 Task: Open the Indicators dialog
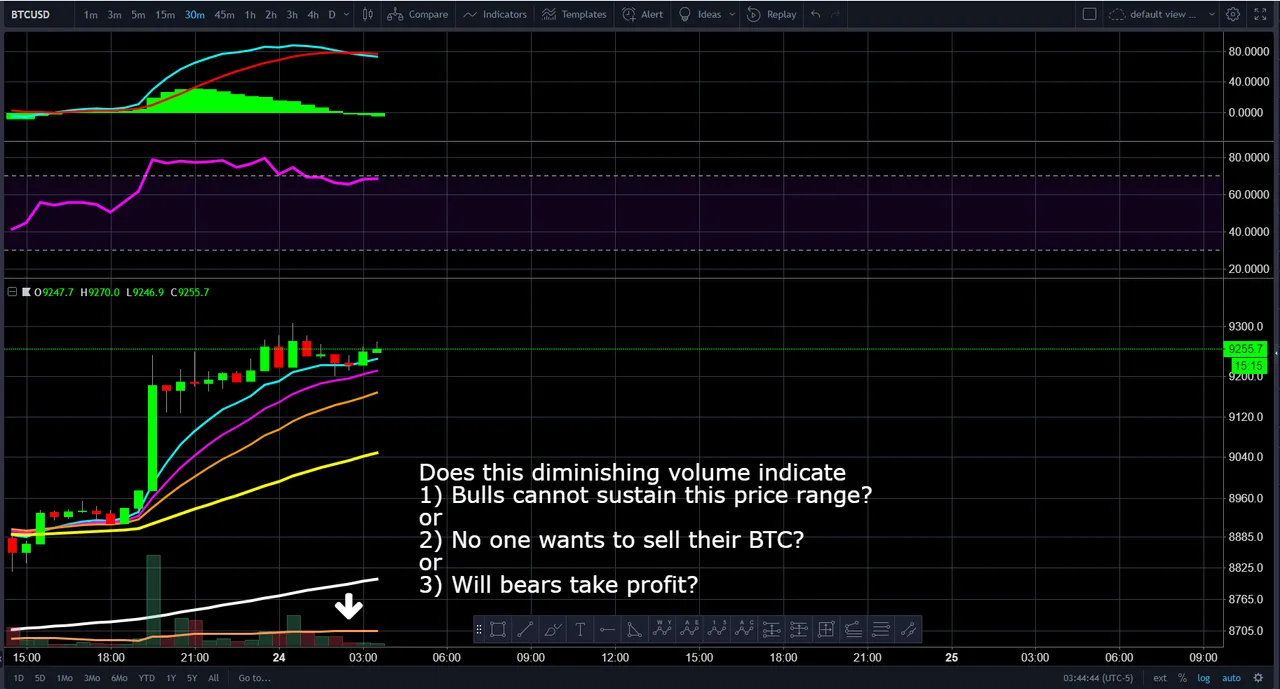pyautogui.click(x=495, y=14)
